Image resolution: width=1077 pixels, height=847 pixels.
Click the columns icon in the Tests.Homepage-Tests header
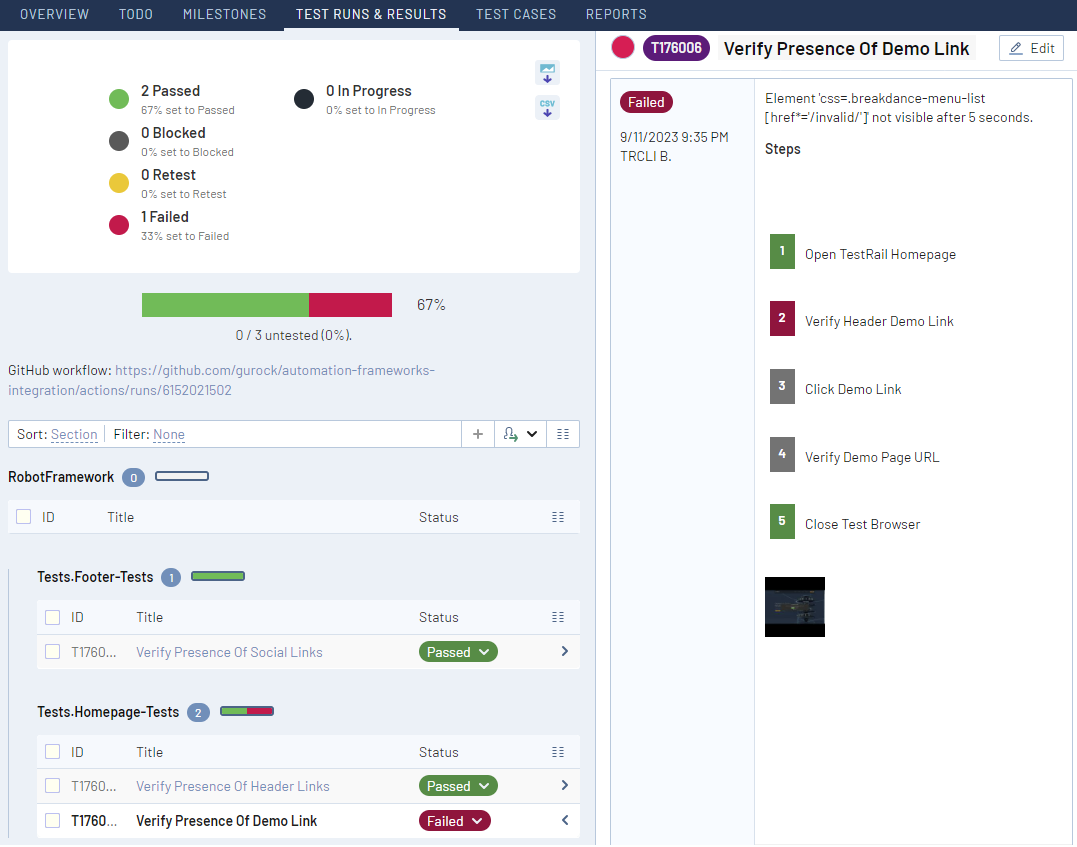pos(558,752)
